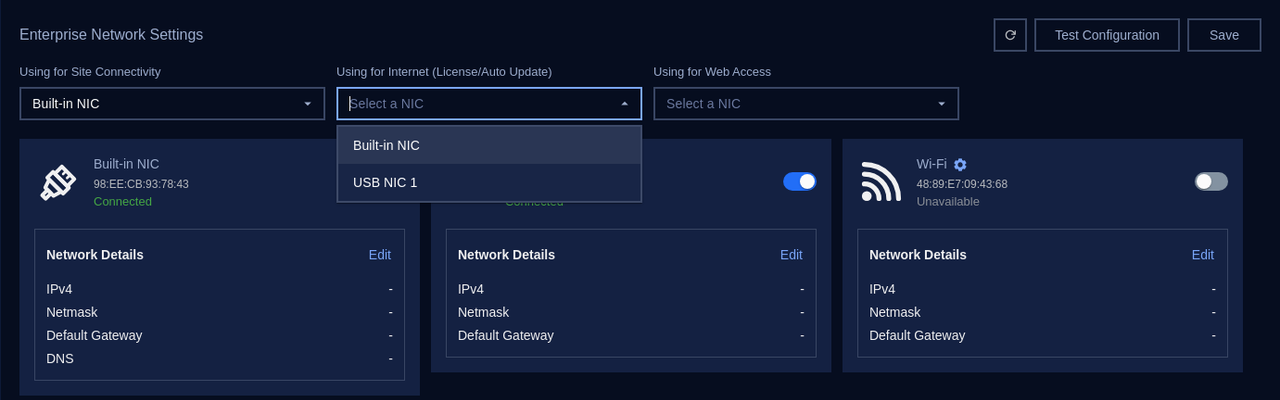This screenshot has width=1280, height=400.
Task: Turn on the Wi-Fi toggle
Action: pos(1211,181)
